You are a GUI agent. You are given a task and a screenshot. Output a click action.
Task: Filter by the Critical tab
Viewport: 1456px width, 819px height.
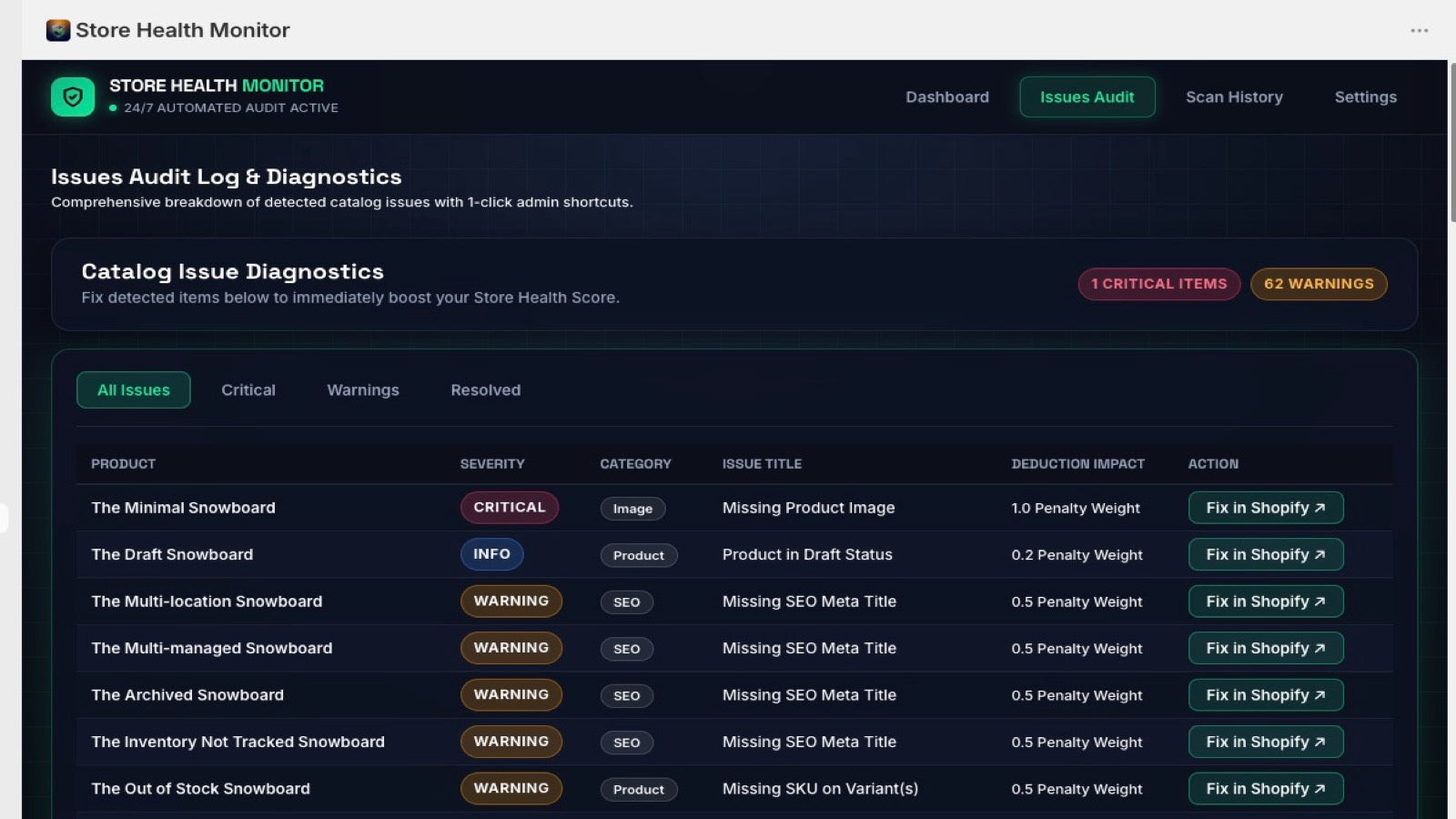(x=248, y=389)
